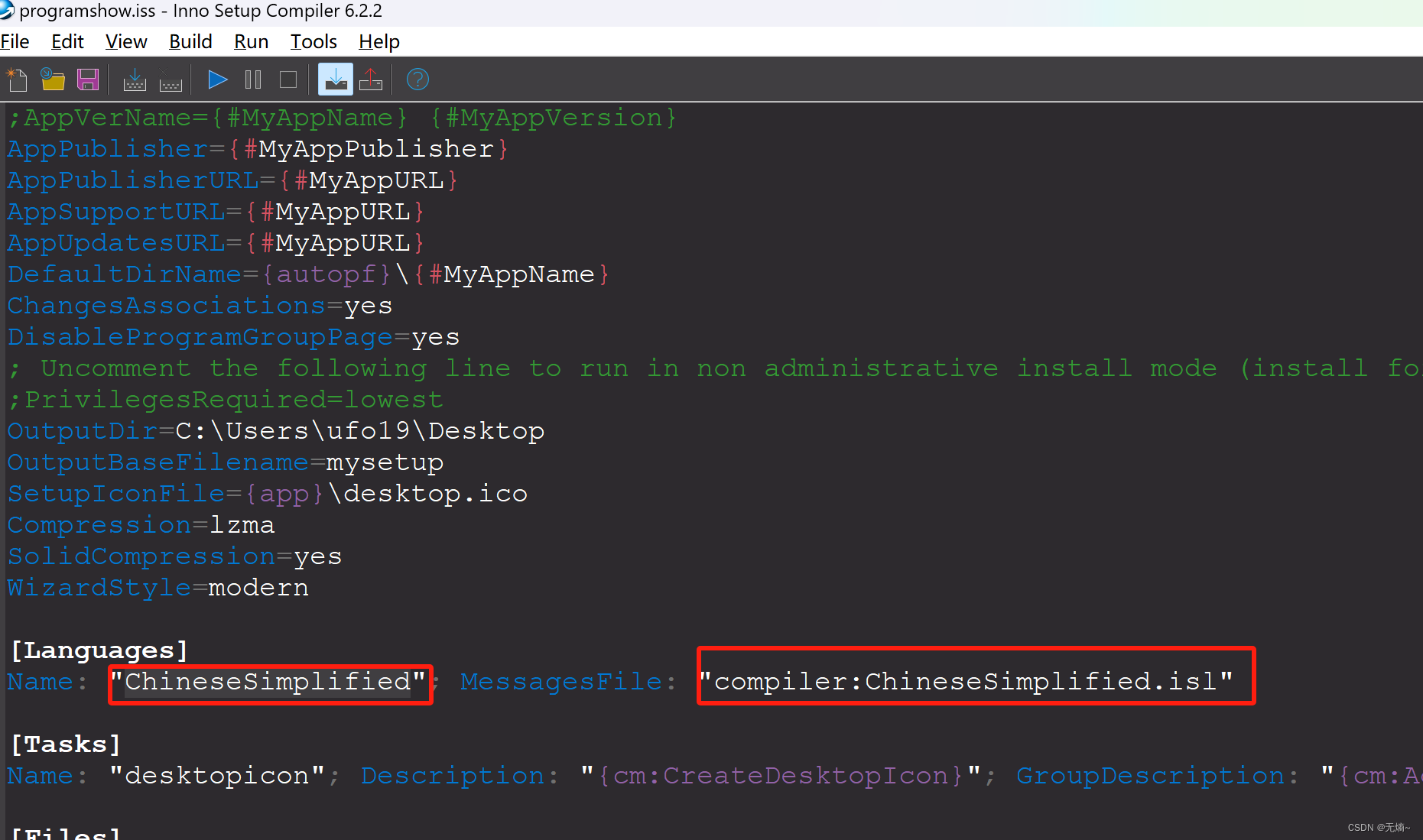Viewport: 1423px width, 840px height.
Task: Toggle the Target Uninstall mode
Action: 371,79
